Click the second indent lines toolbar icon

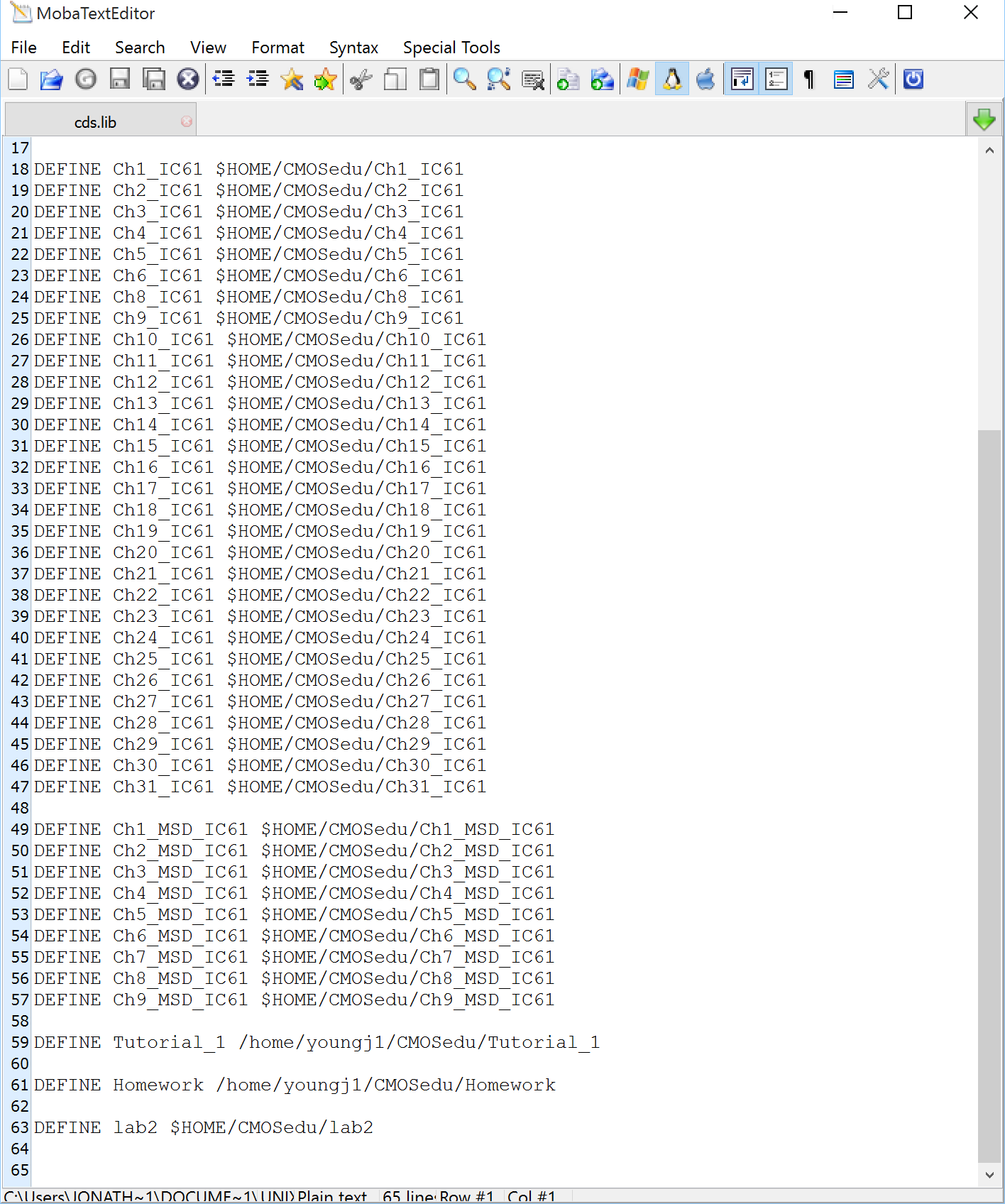click(x=258, y=80)
